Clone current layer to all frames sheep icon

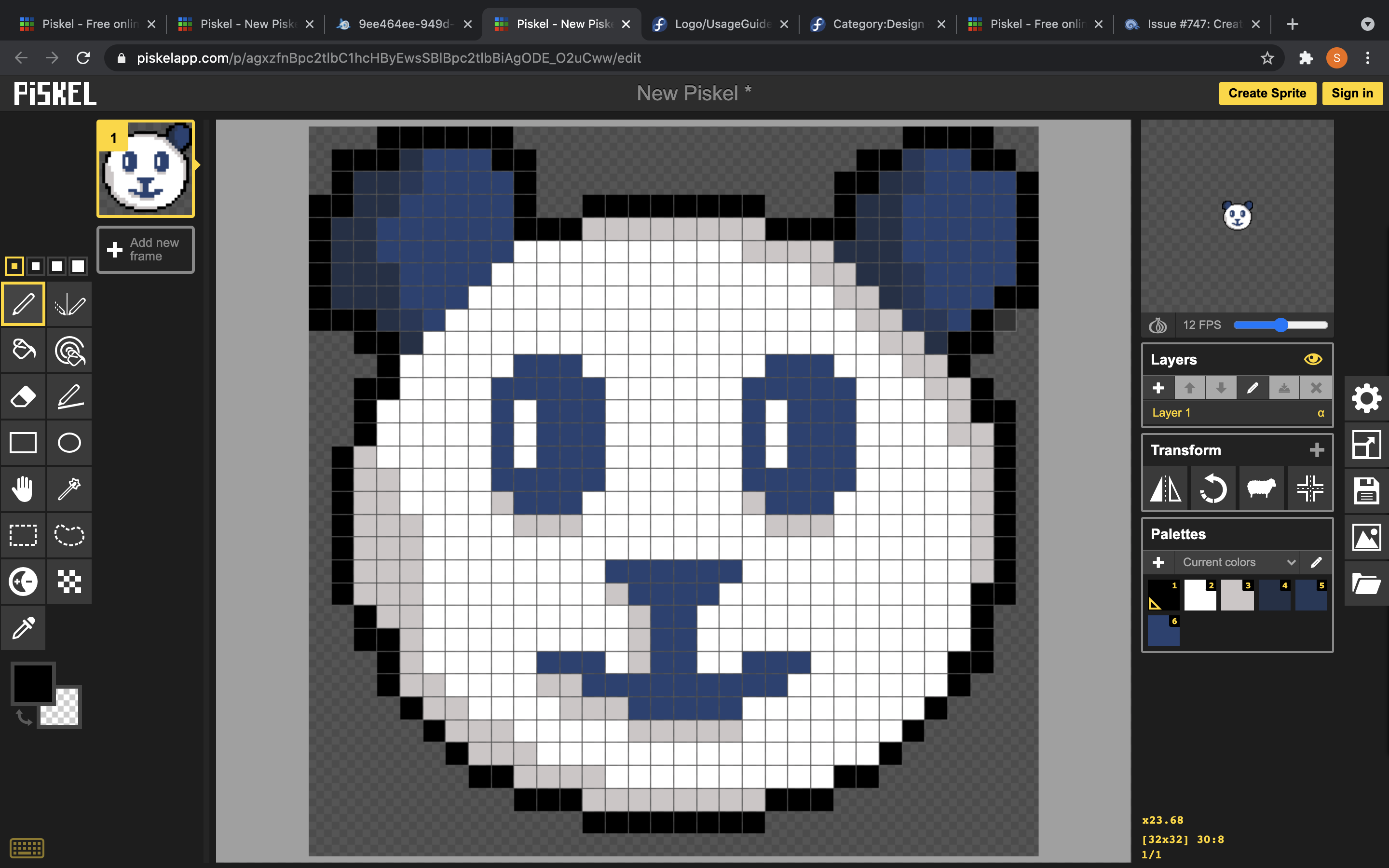click(1261, 489)
